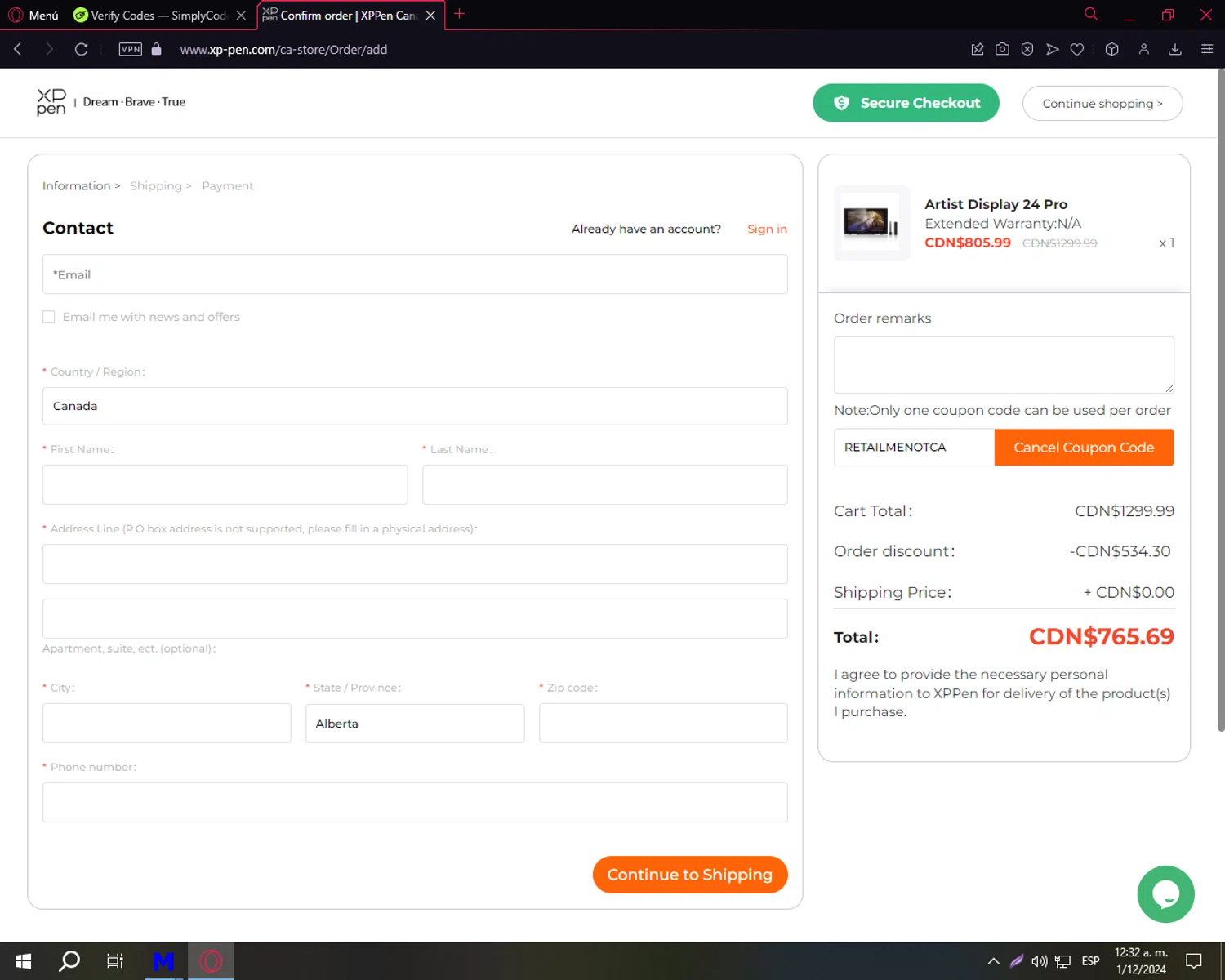Close the Confirm order XPPen tab
Screen dimensions: 1225x980
tap(430, 15)
